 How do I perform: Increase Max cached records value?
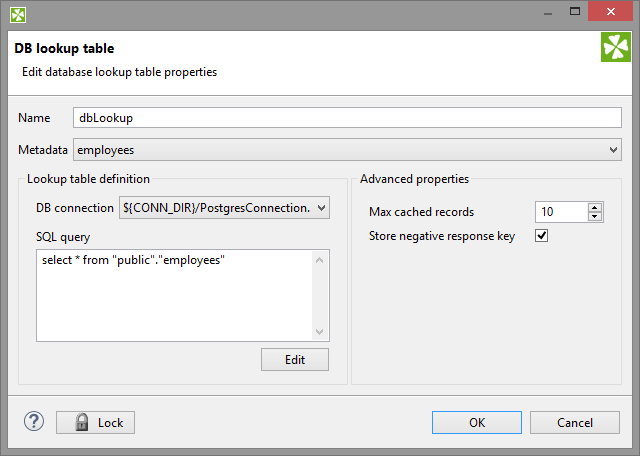tap(595, 207)
